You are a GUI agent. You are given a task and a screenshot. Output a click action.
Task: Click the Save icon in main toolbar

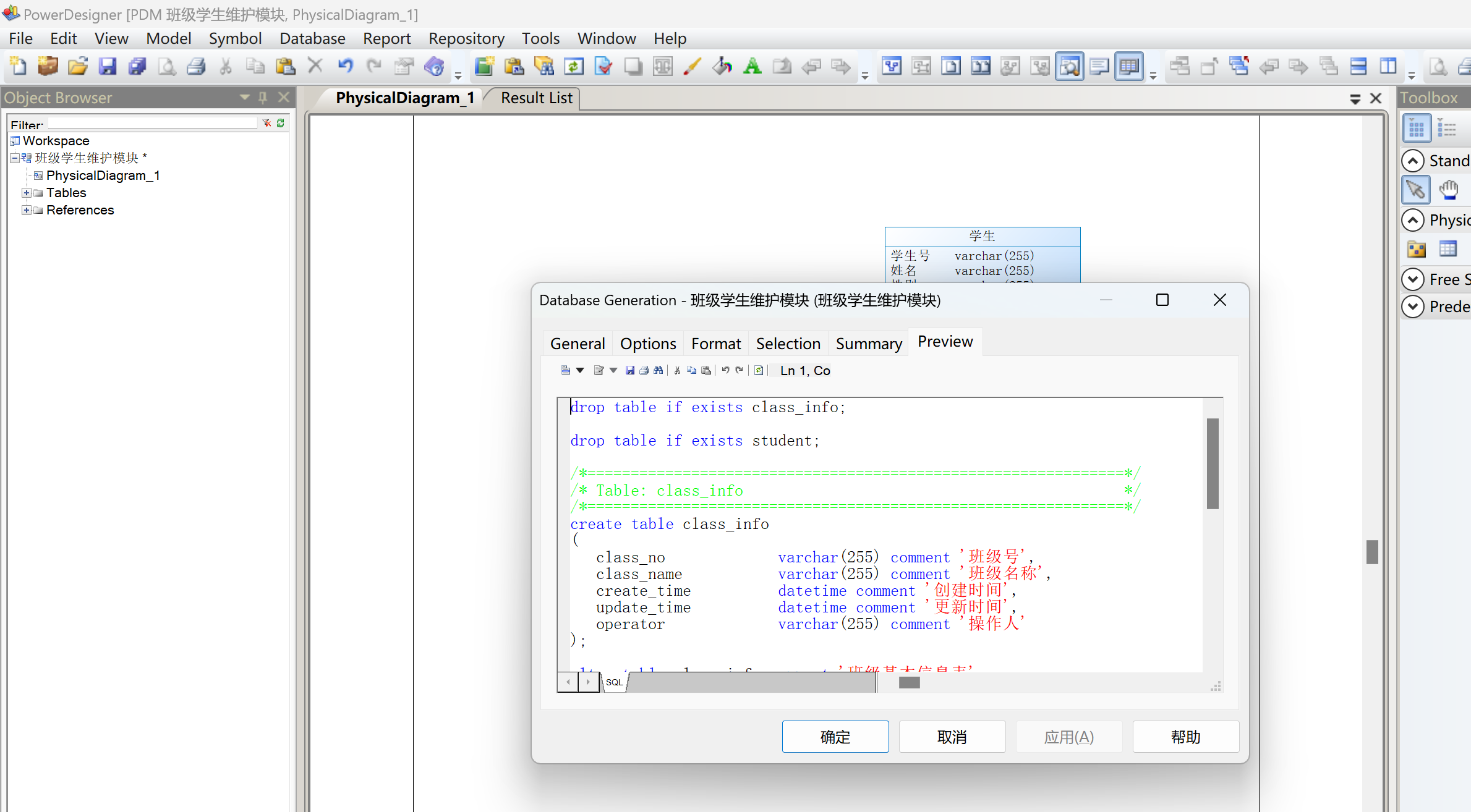coord(108,66)
